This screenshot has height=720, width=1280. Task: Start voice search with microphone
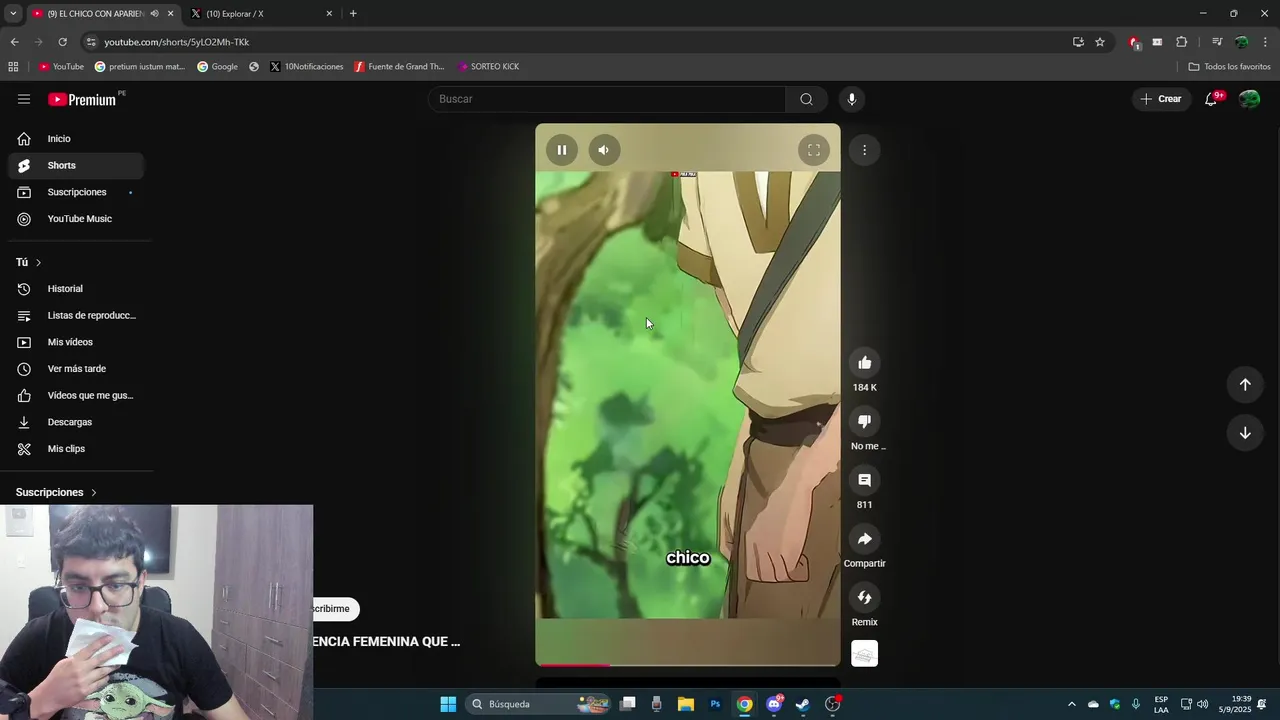pos(852,99)
